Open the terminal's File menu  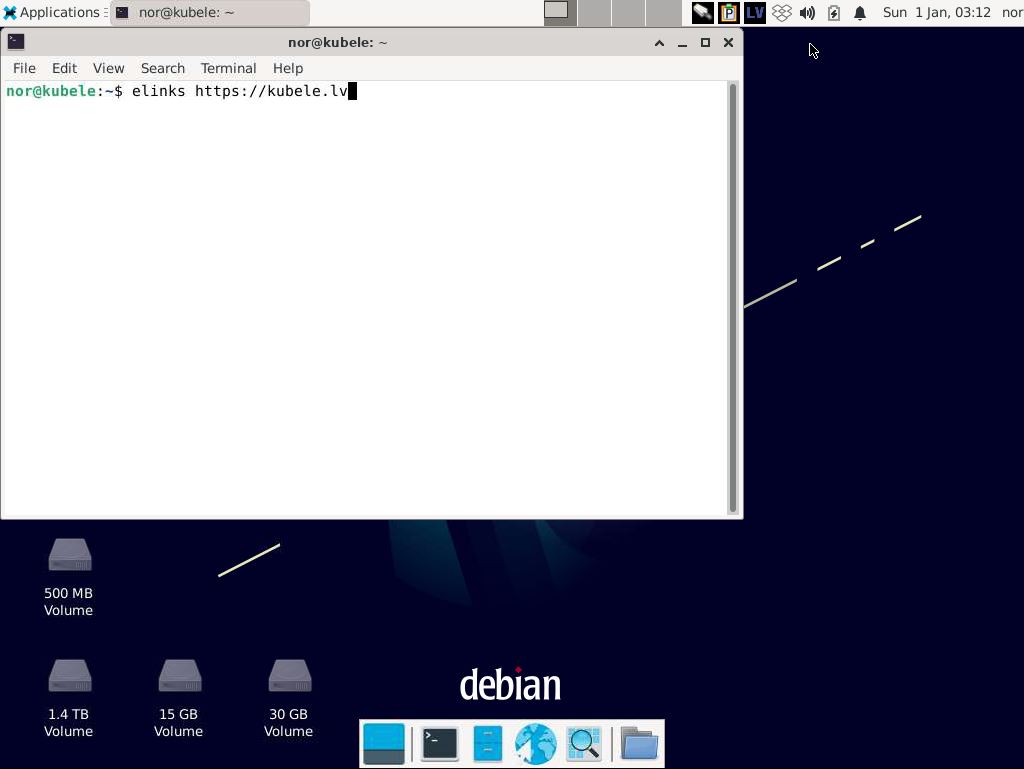tap(24, 68)
